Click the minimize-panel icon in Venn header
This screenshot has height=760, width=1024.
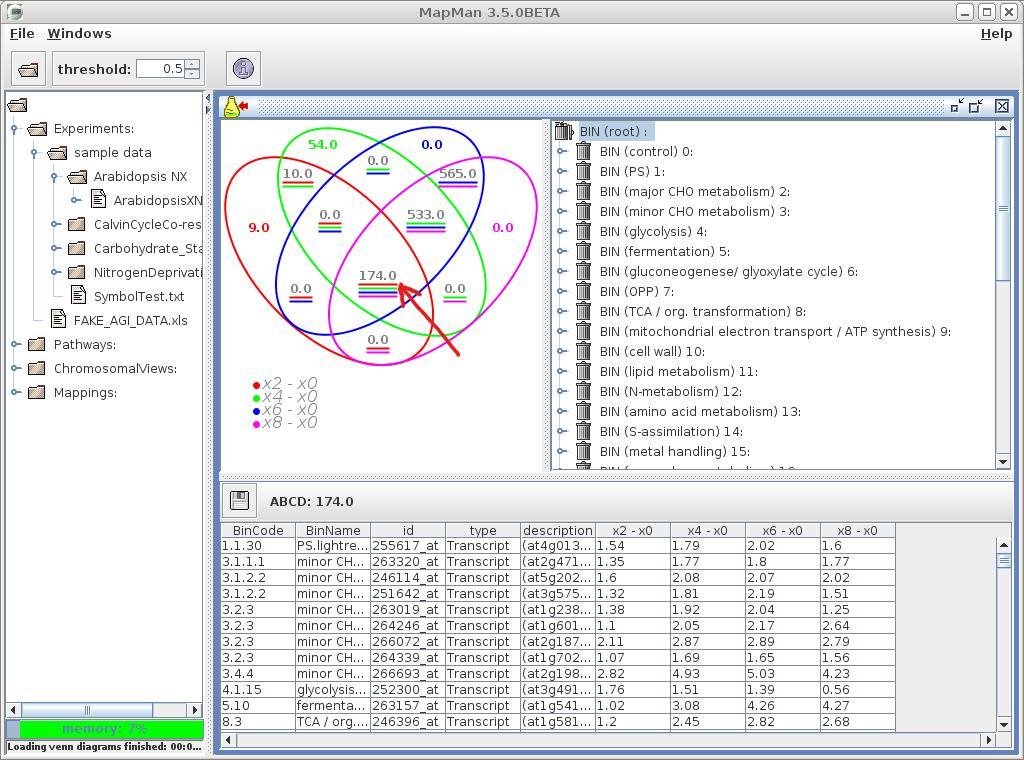point(957,106)
